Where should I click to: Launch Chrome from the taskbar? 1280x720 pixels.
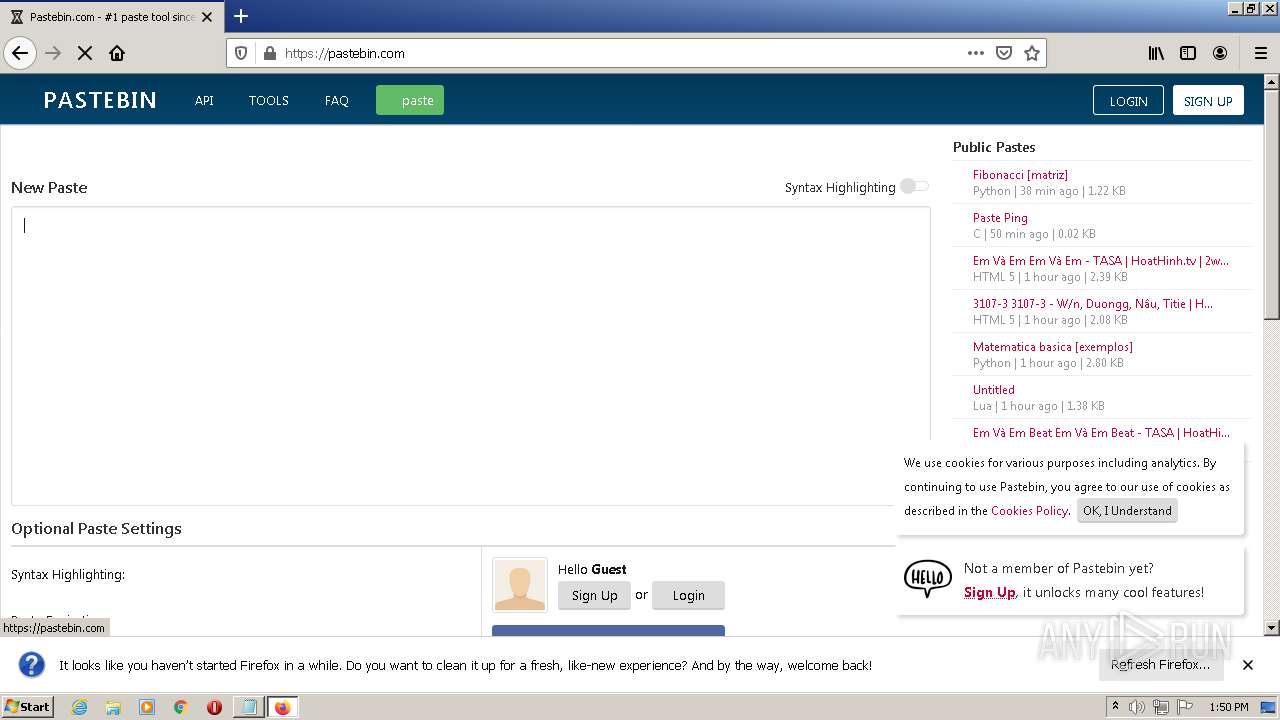click(x=181, y=706)
